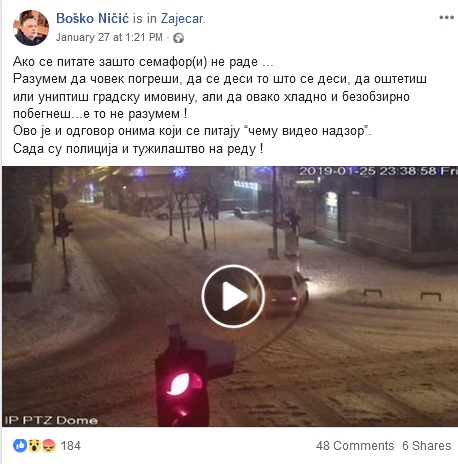Open Boško Ničić's profile name link
The width and height of the screenshot is (458, 464).
92,18
